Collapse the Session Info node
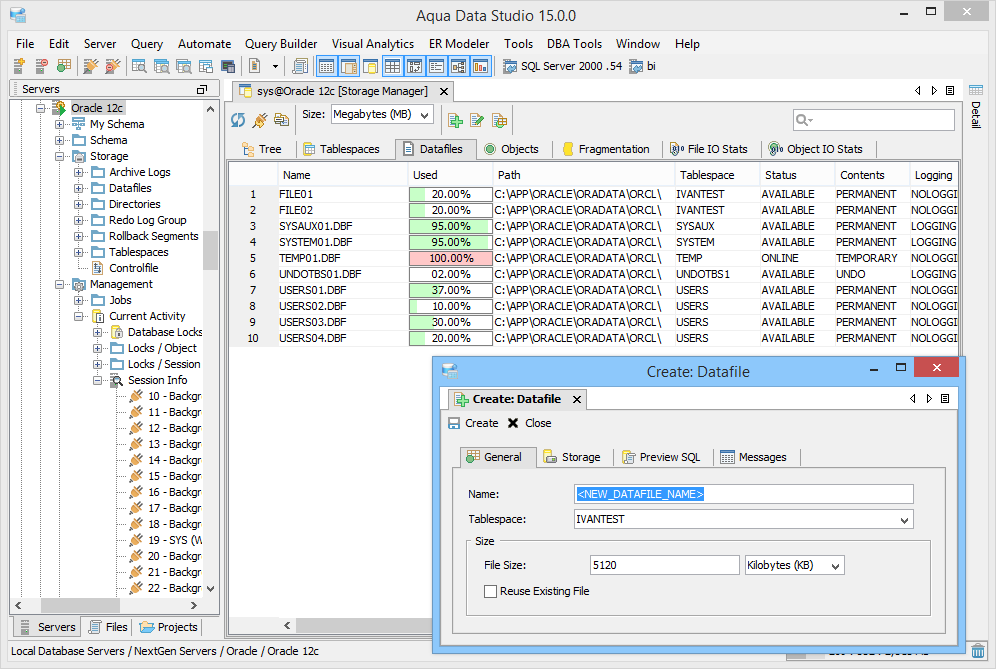 (97, 380)
